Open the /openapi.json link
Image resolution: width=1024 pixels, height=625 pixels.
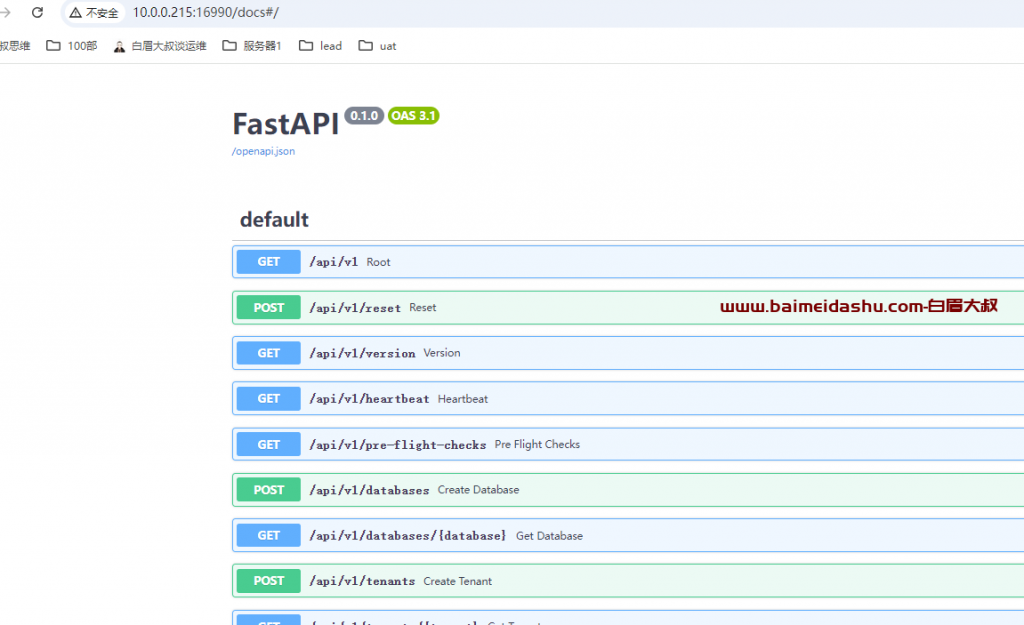click(x=263, y=152)
